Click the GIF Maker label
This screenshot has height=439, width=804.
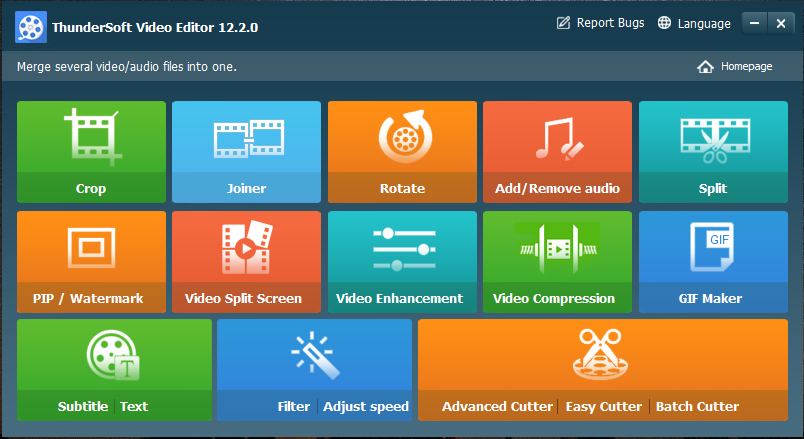click(710, 298)
